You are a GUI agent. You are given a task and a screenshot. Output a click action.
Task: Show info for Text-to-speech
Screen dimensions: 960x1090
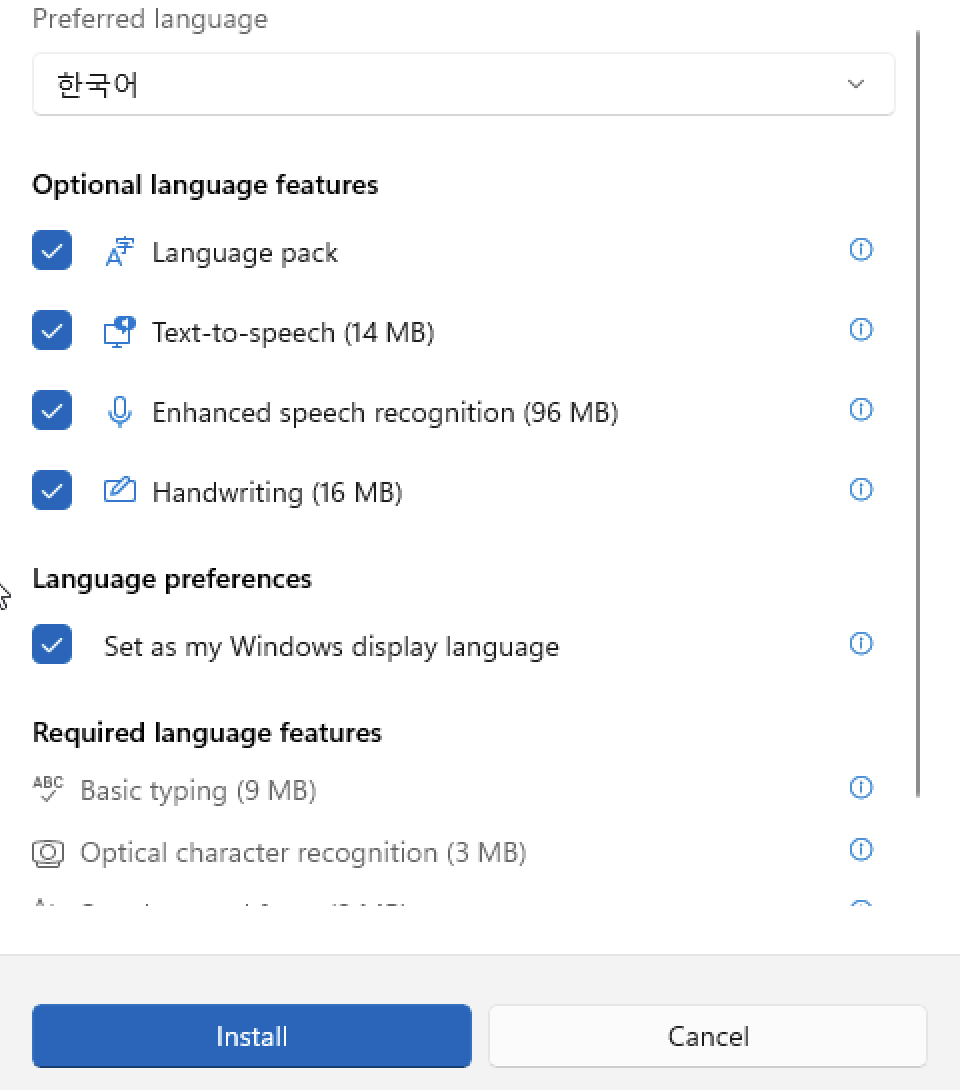pyautogui.click(x=861, y=330)
